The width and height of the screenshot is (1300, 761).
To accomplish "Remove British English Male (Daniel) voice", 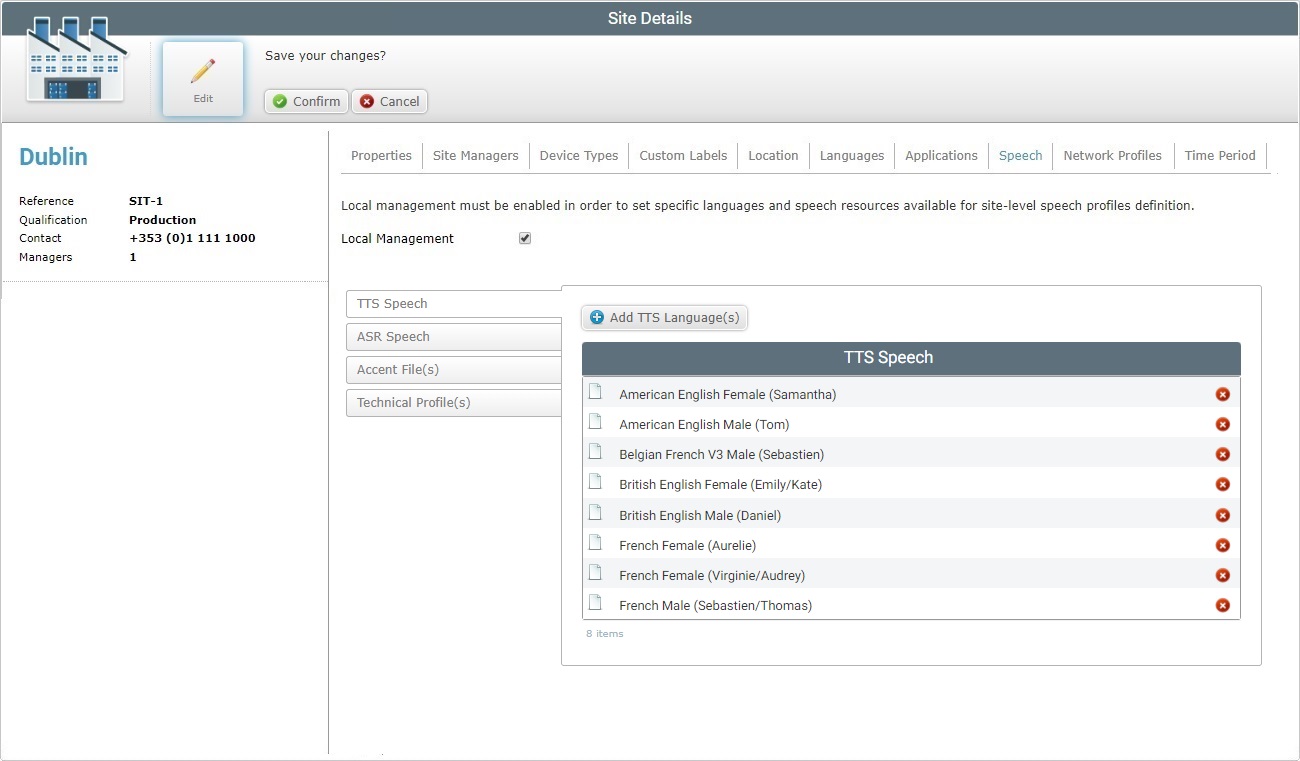I will (x=1221, y=515).
